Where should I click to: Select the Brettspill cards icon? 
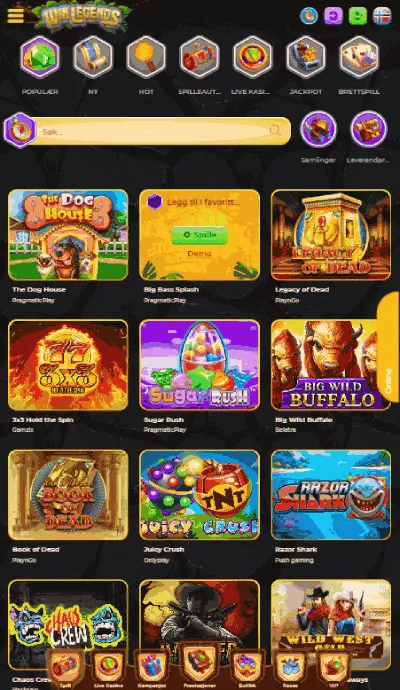(359, 57)
